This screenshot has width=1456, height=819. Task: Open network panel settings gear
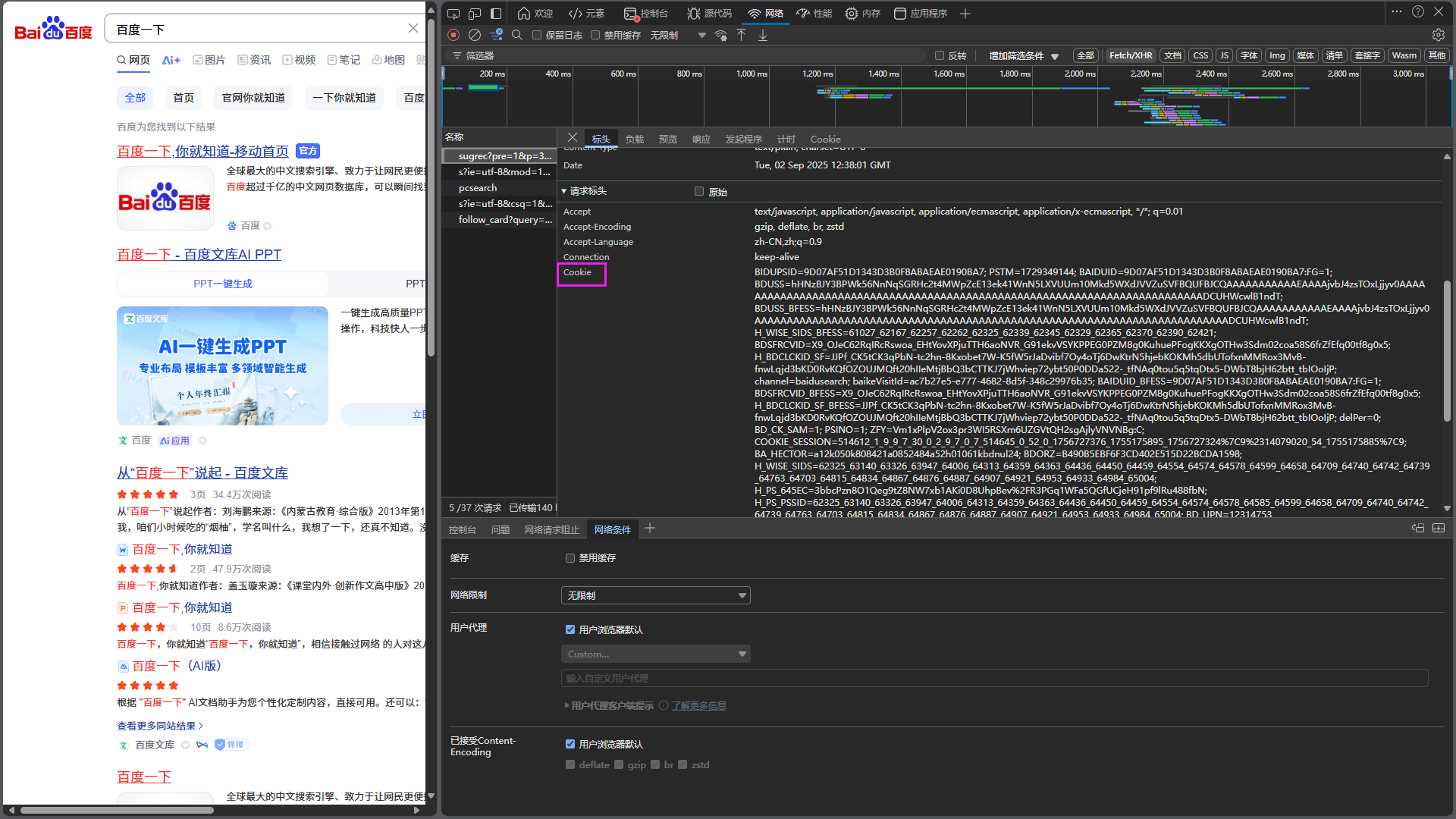point(1439,35)
